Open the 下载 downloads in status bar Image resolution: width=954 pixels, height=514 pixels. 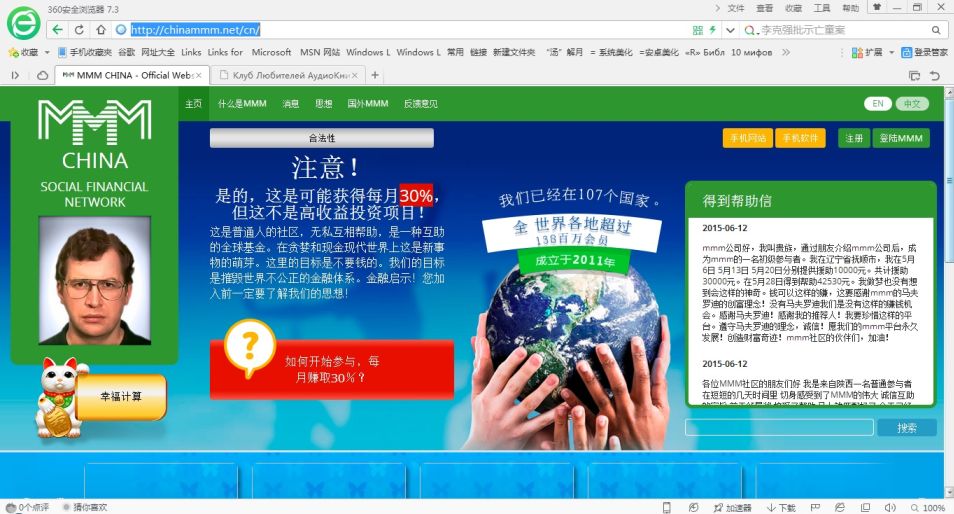tap(781, 507)
